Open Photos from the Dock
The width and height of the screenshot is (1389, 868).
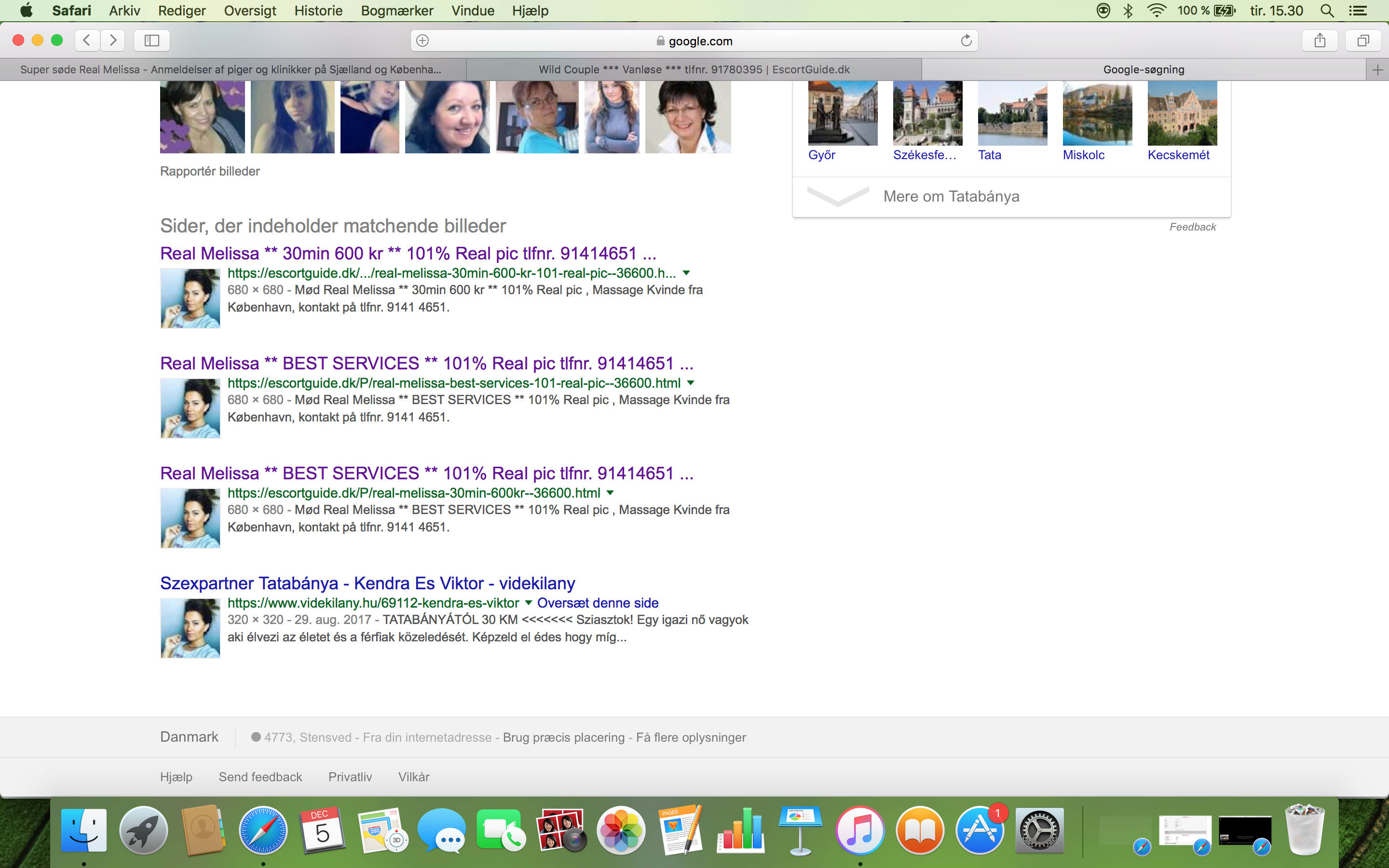click(621, 830)
